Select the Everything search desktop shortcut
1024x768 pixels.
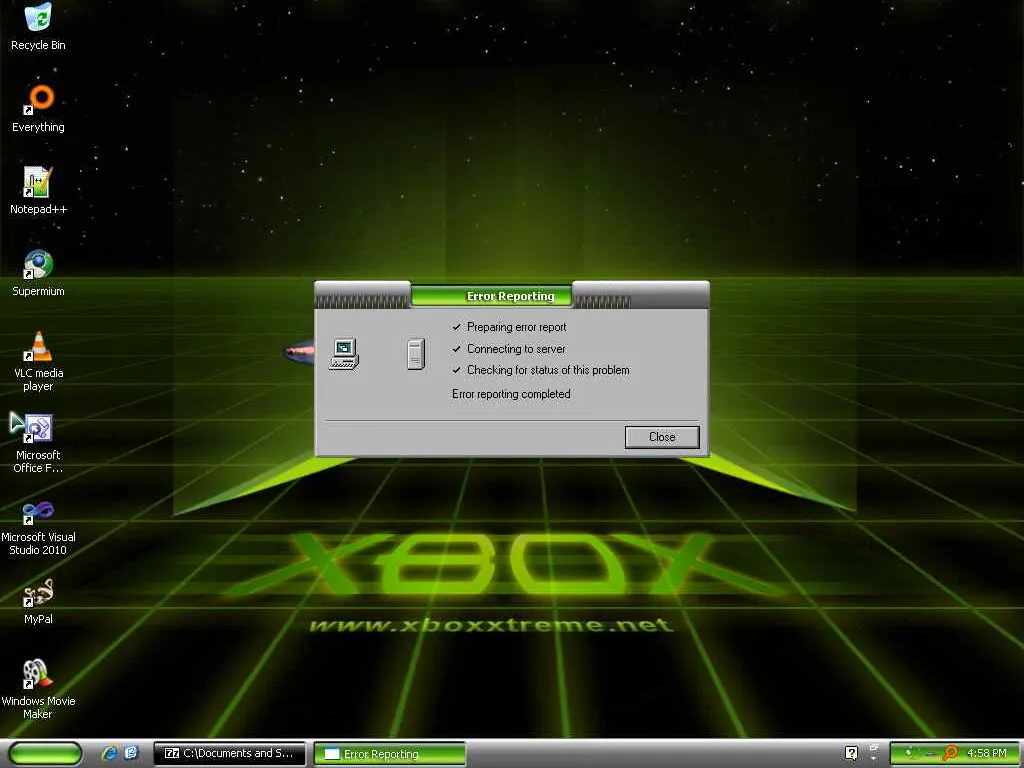pos(38,108)
